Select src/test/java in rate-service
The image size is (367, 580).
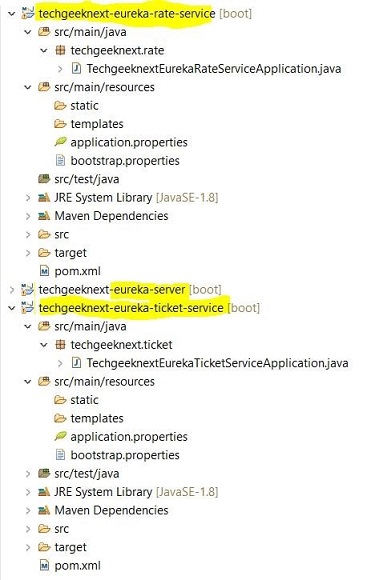click(x=87, y=179)
